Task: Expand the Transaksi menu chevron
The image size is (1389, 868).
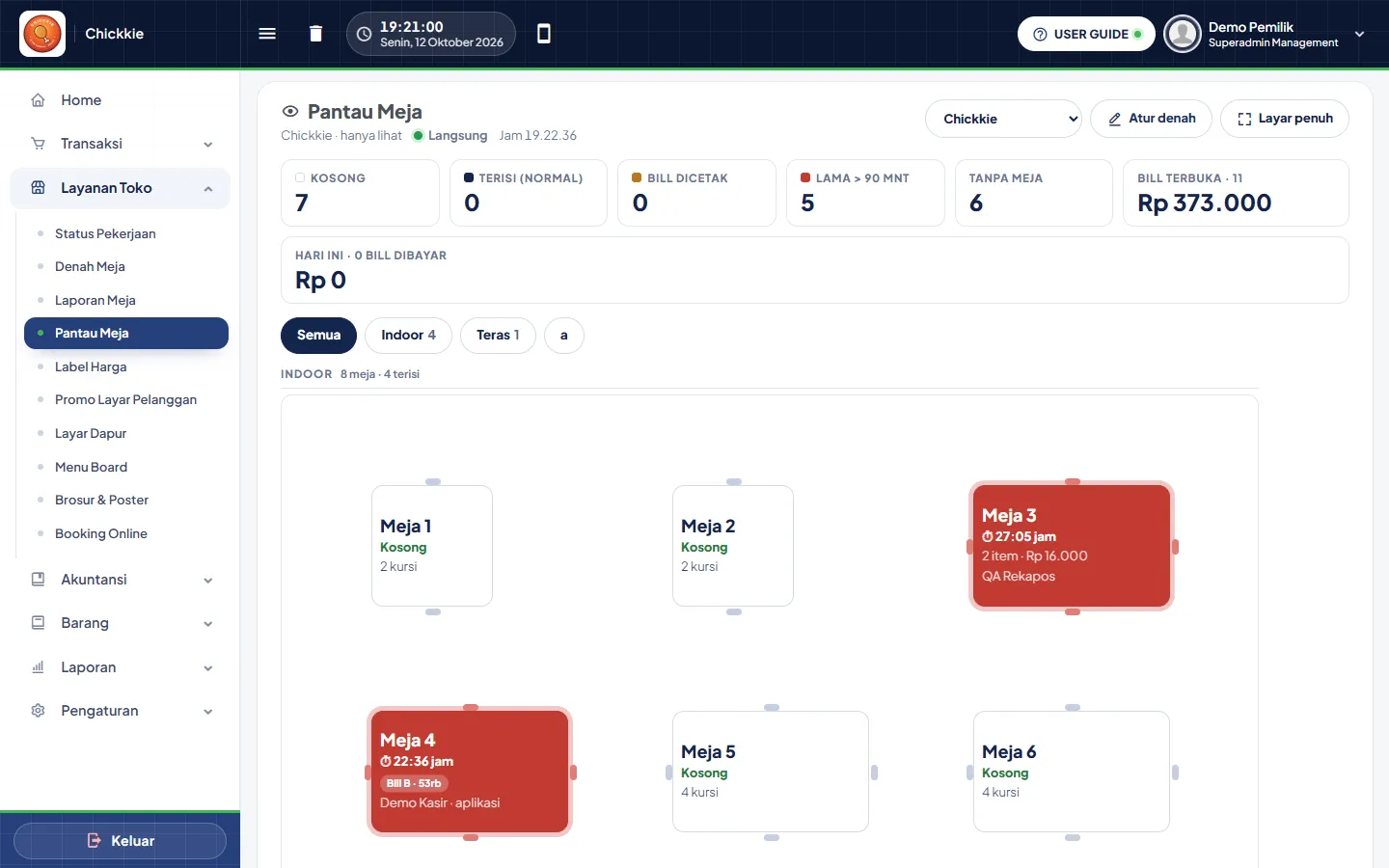Action: click(x=208, y=145)
